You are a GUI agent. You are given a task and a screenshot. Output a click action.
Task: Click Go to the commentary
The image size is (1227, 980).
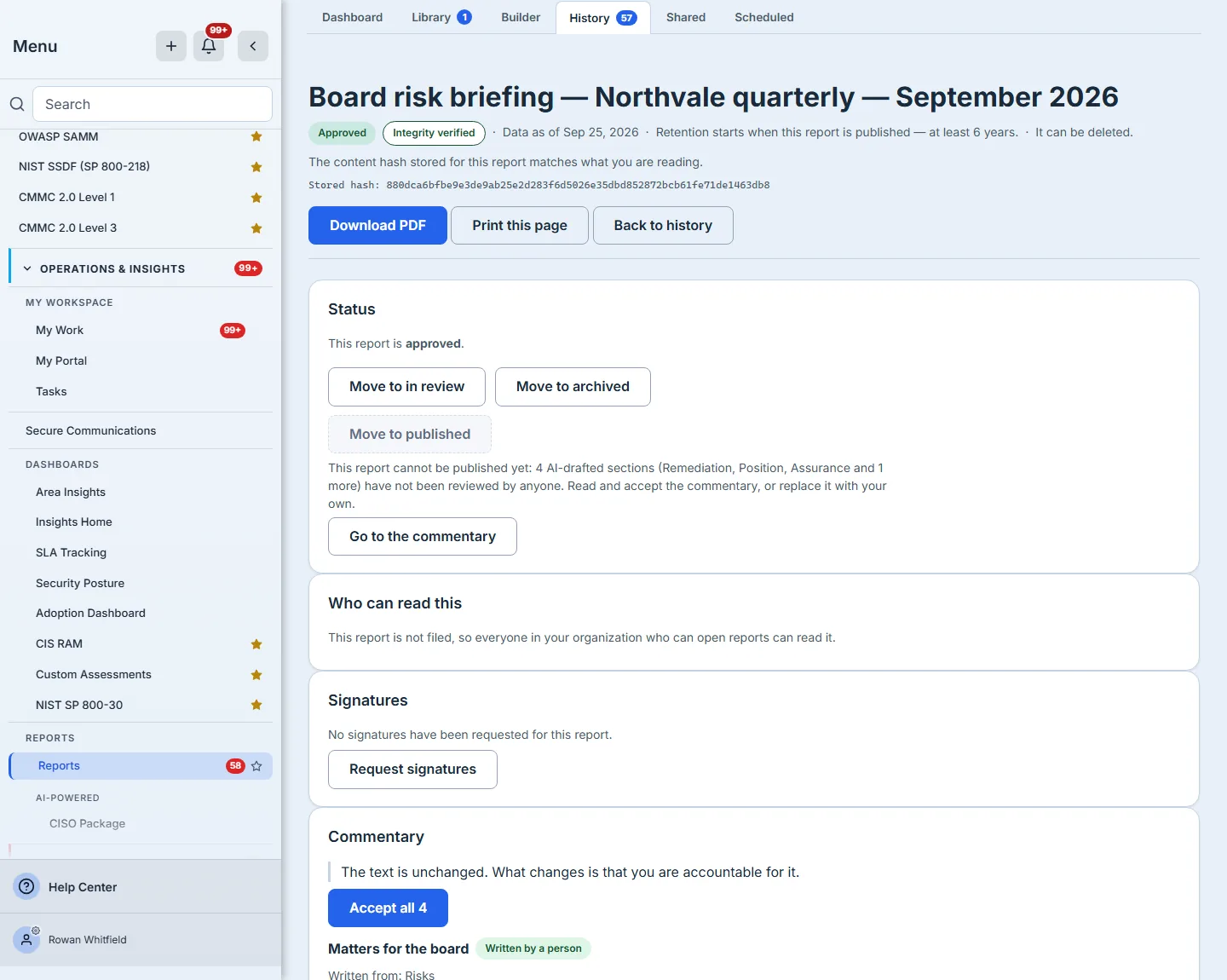pyautogui.click(x=423, y=537)
